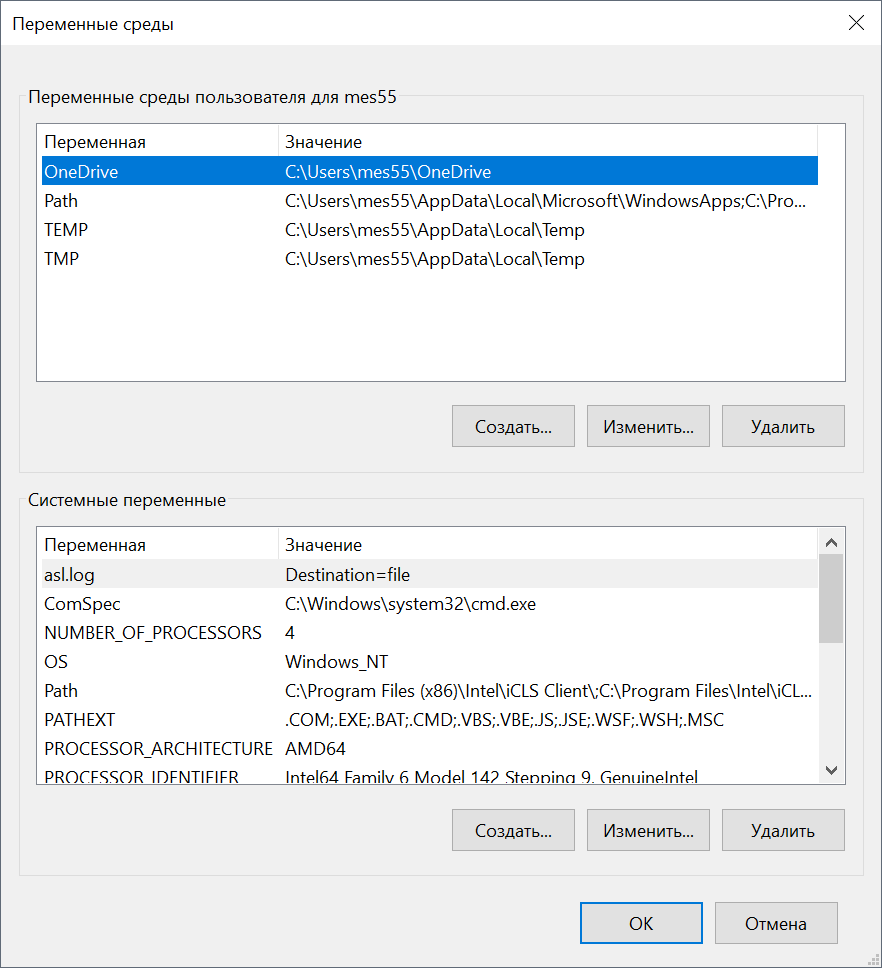Cancel the dialog with Отмена
Image resolution: width=882 pixels, height=968 pixels.
(776, 924)
